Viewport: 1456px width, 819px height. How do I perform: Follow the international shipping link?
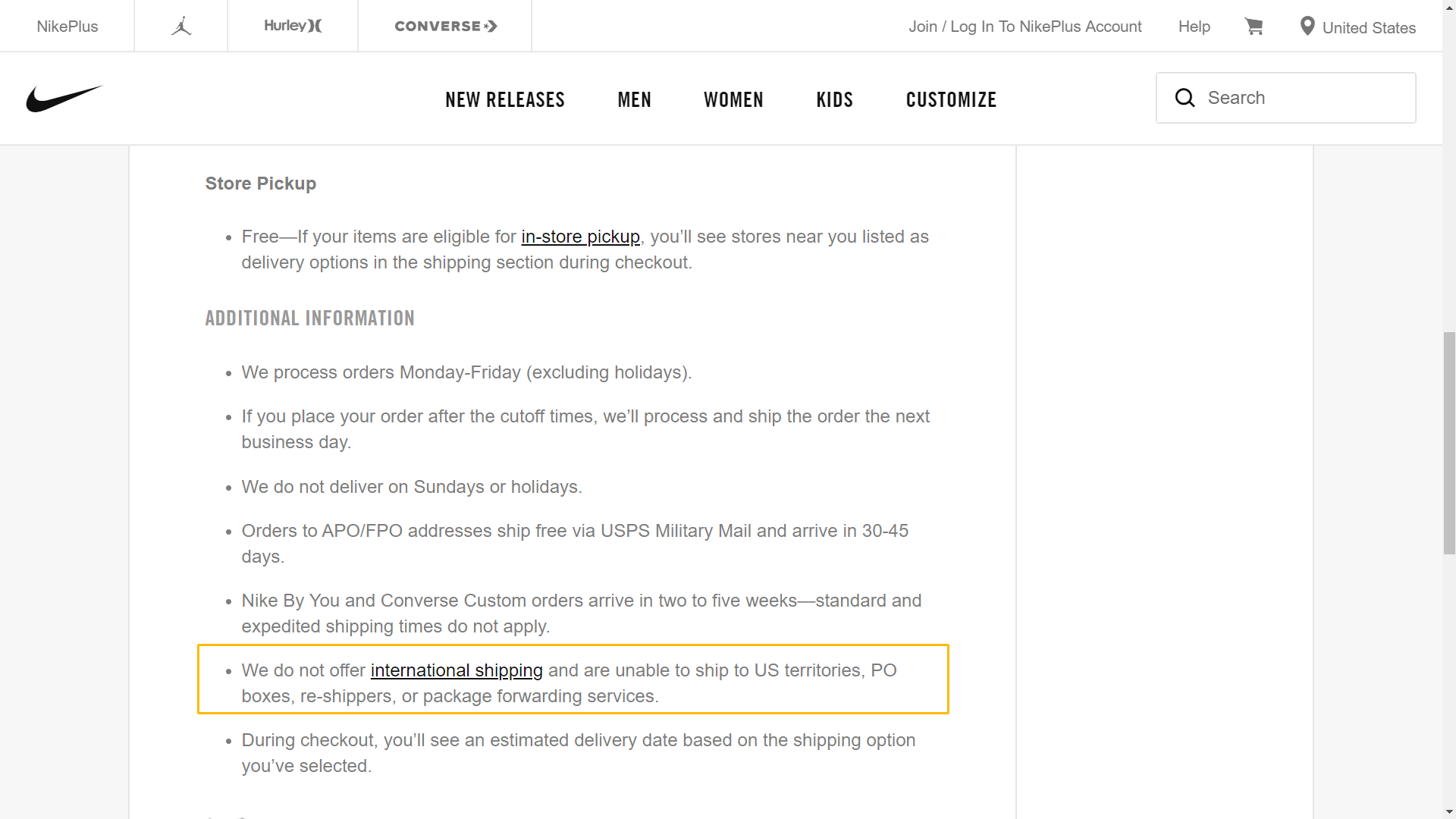[457, 670]
